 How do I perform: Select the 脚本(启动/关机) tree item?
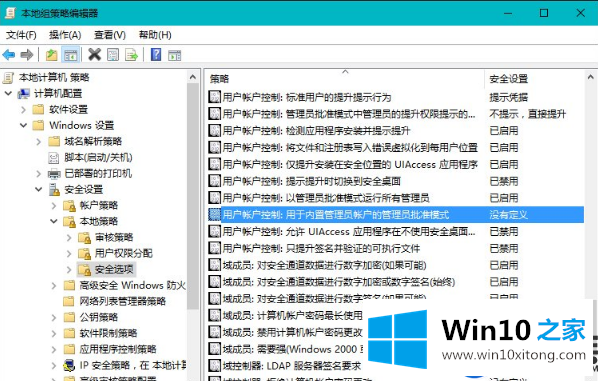coord(98,158)
